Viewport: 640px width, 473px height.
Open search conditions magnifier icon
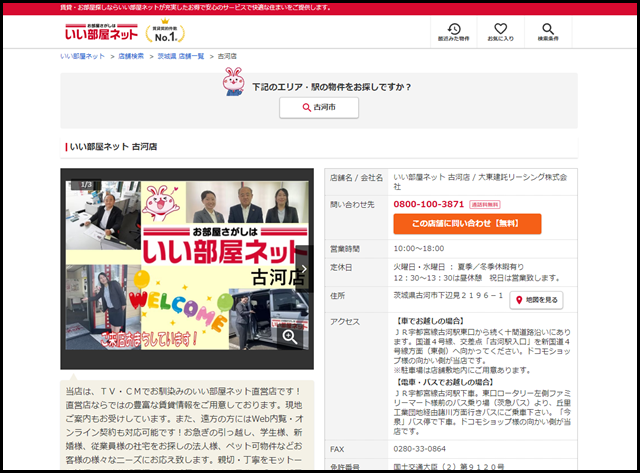coord(548,32)
